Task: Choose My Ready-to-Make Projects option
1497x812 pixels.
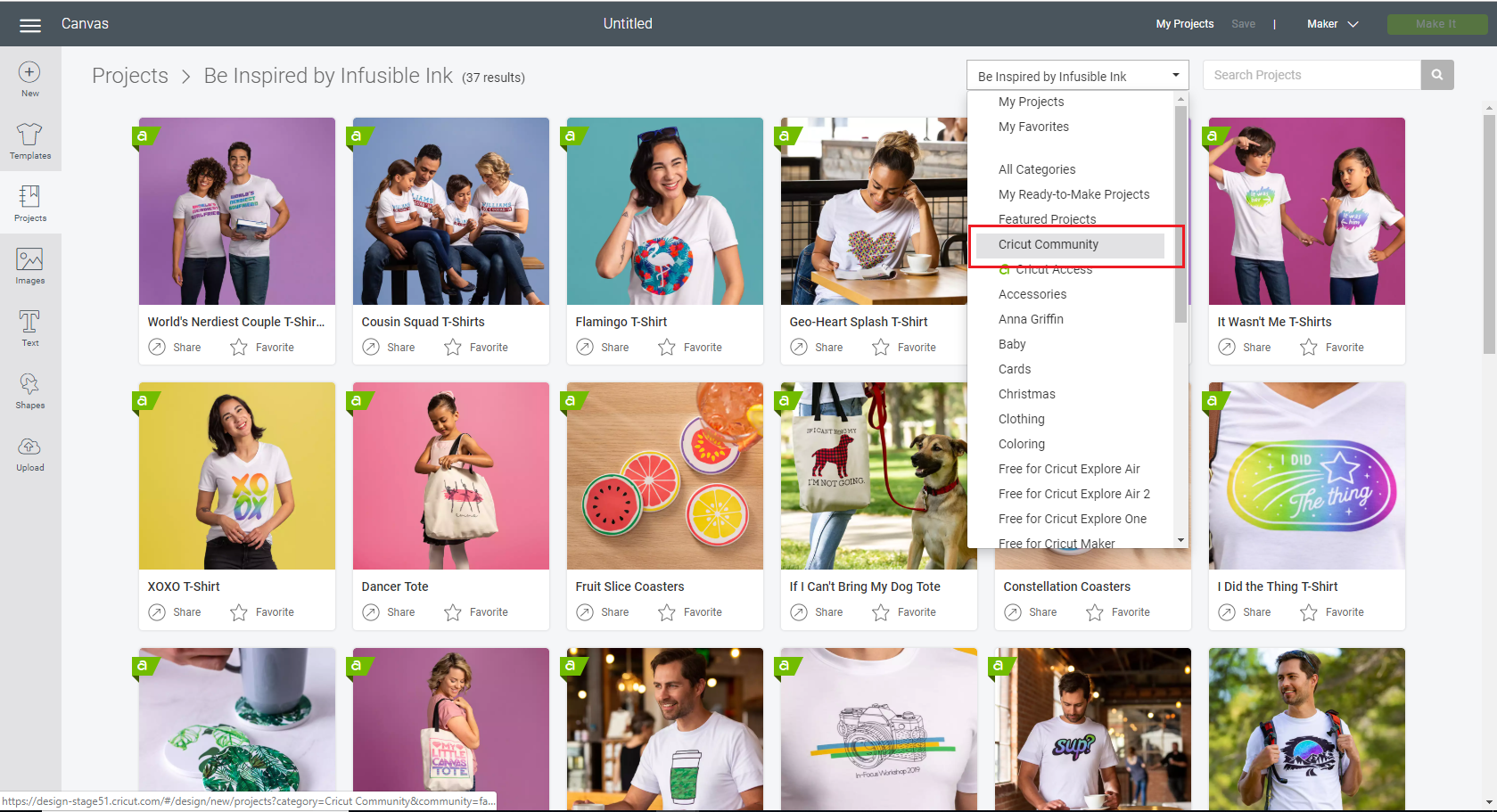Action: click(x=1073, y=194)
